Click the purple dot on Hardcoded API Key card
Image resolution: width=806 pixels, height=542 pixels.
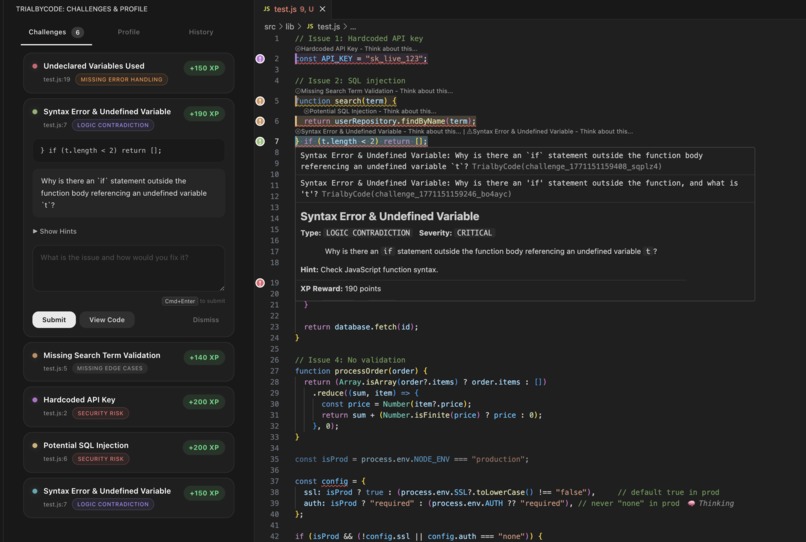pos(35,400)
